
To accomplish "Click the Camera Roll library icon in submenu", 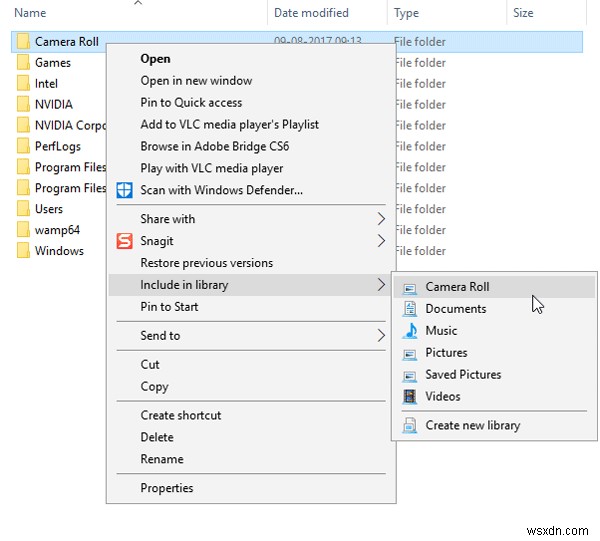I will pos(410,288).
